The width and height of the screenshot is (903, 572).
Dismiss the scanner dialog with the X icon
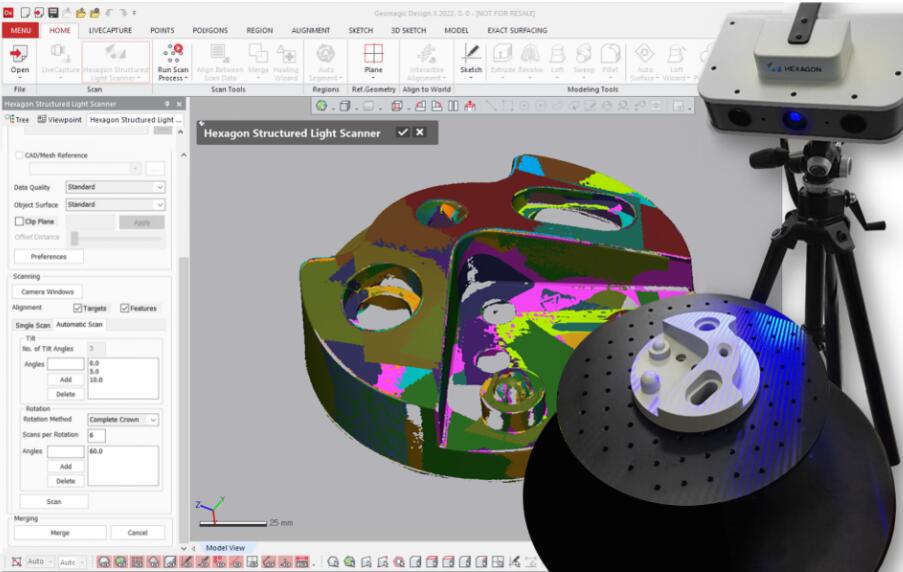click(x=420, y=132)
